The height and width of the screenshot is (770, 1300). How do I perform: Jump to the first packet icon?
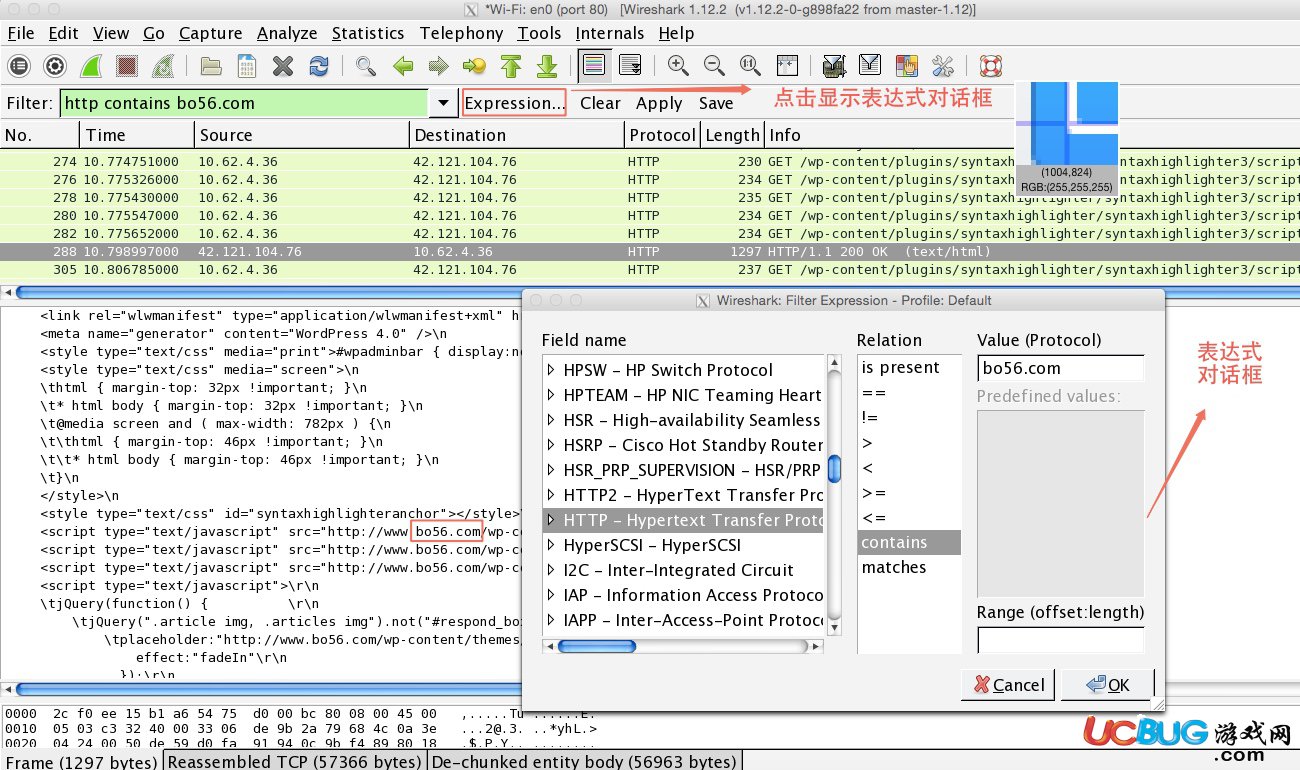(x=511, y=66)
